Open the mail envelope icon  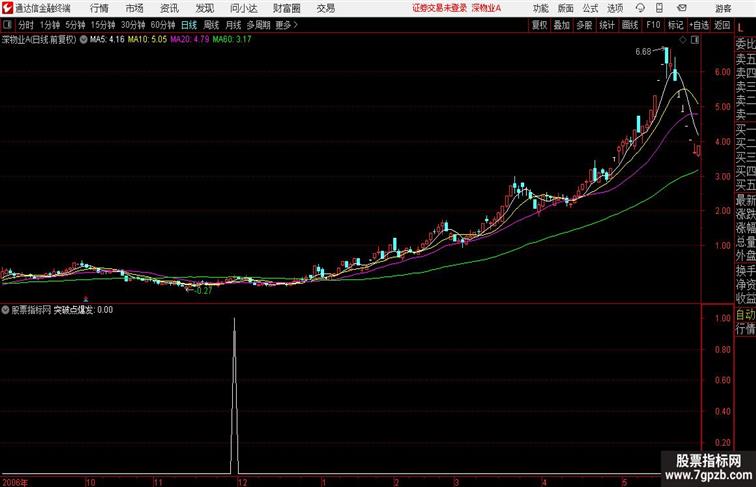click(x=682, y=8)
